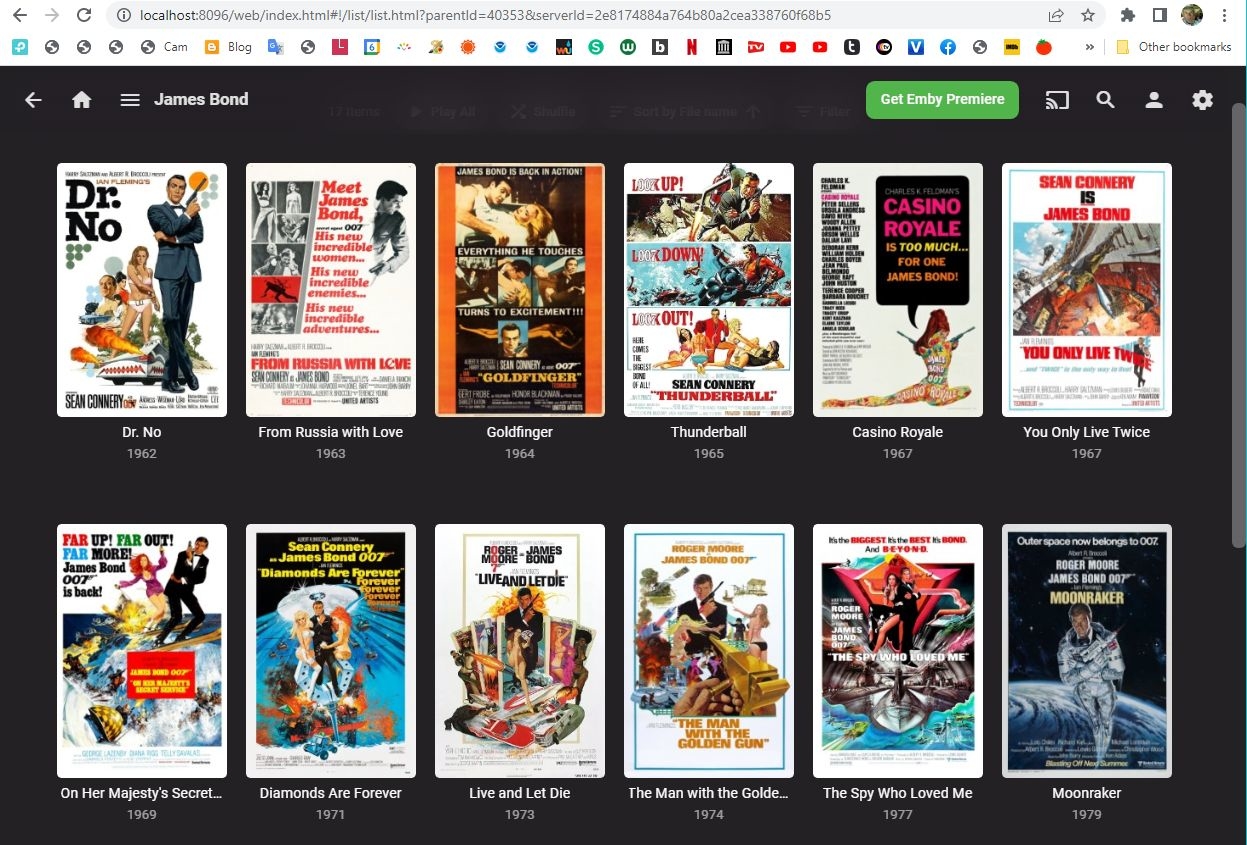Viewport: 1247px width, 845px height.
Task: Open the Blog bookmark
Action: click(228, 47)
